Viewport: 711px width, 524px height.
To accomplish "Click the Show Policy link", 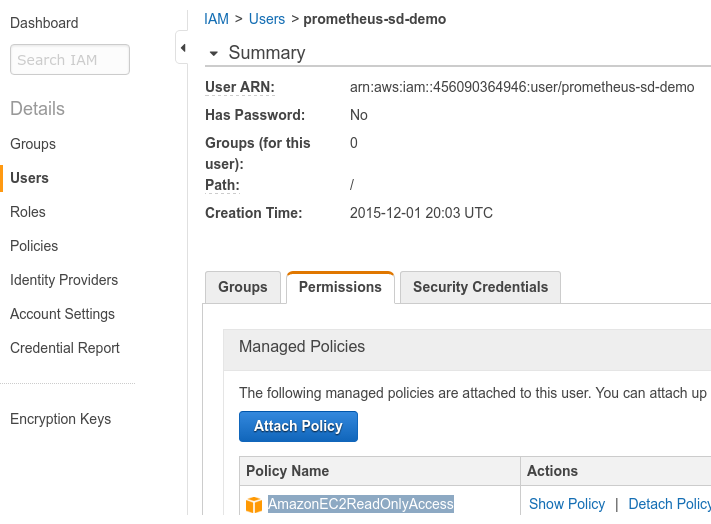I will click(x=567, y=504).
